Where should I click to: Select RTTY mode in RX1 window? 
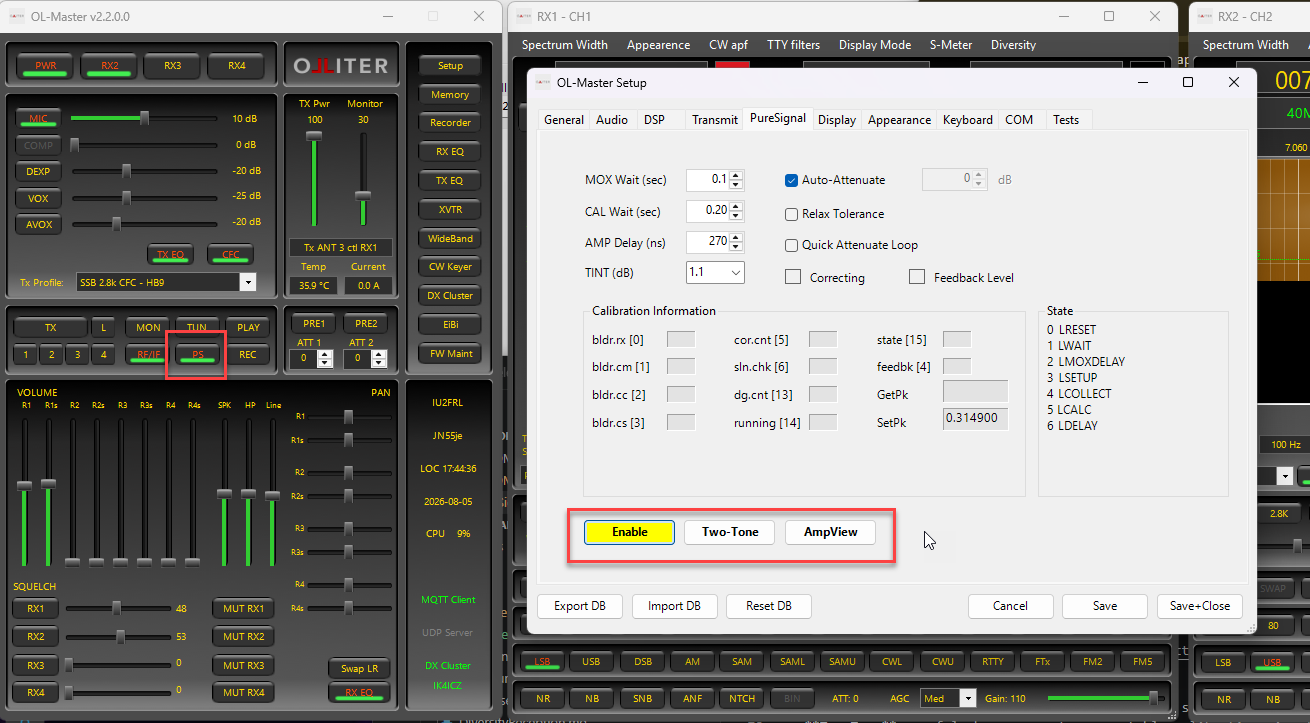pyautogui.click(x=993, y=662)
